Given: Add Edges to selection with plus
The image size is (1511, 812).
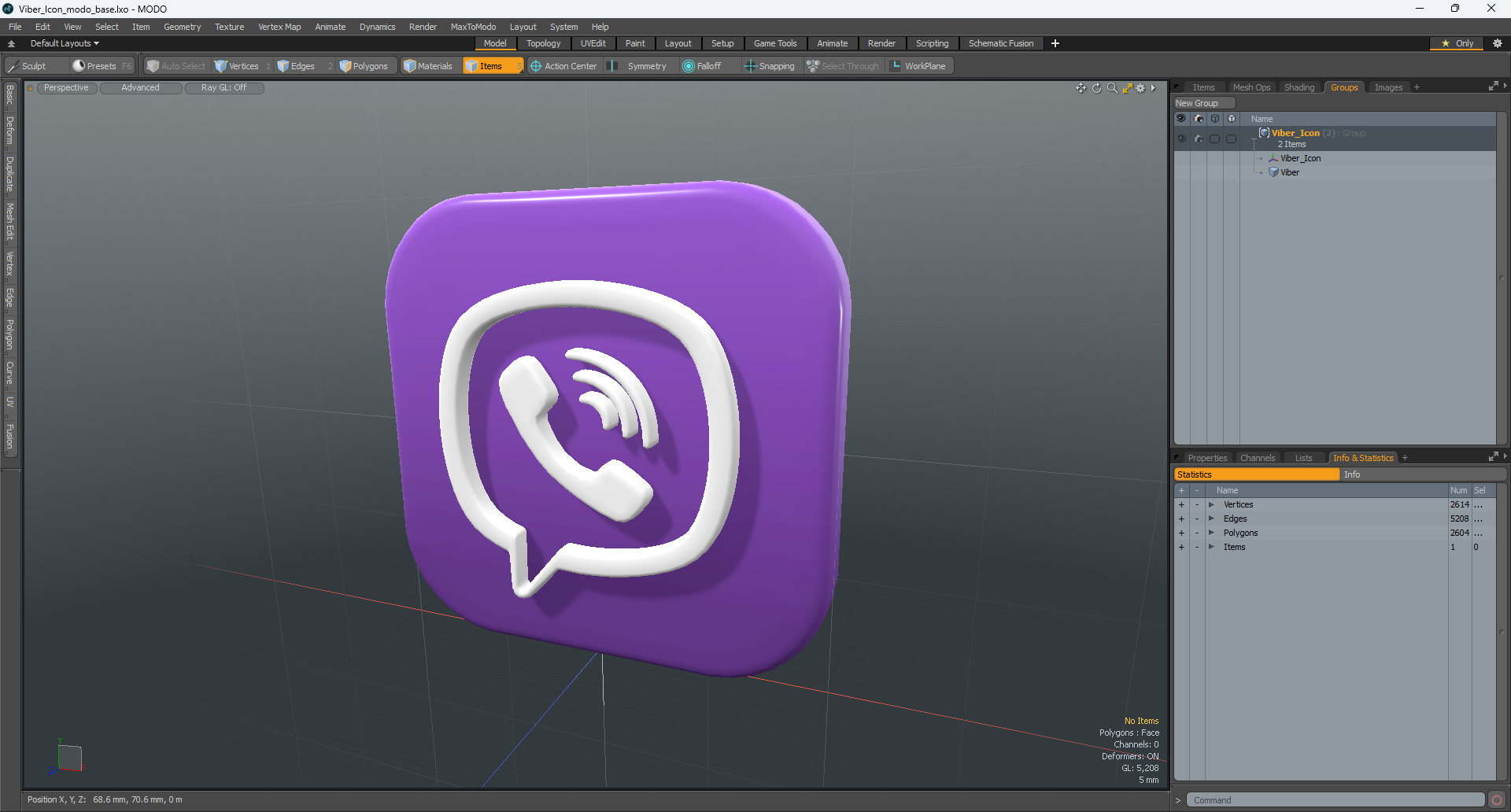Looking at the screenshot, I should pos(1181,519).
